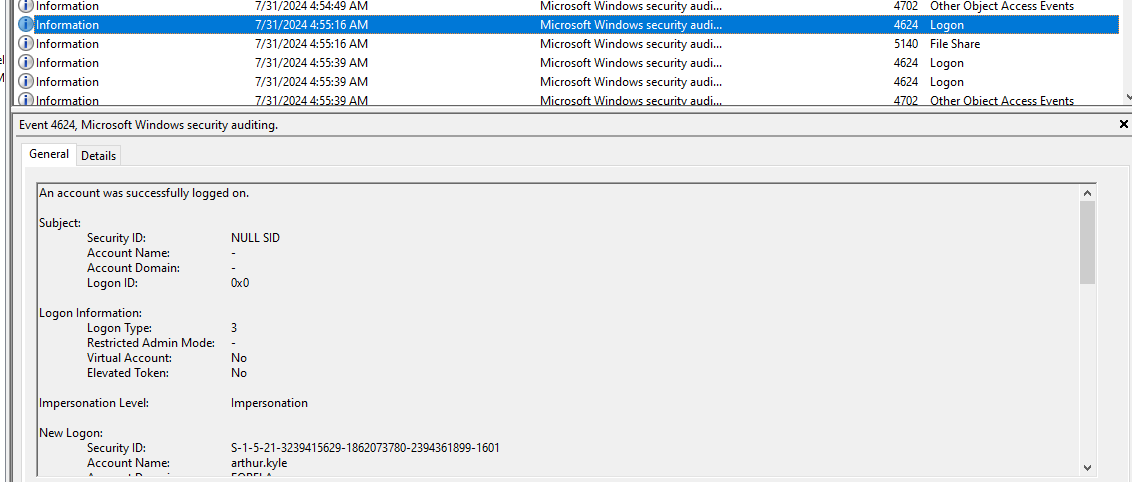Click event ID 5140 in the list
Image resolution: width=1132 pixels, height=482 pixels.
pos(905,44)
